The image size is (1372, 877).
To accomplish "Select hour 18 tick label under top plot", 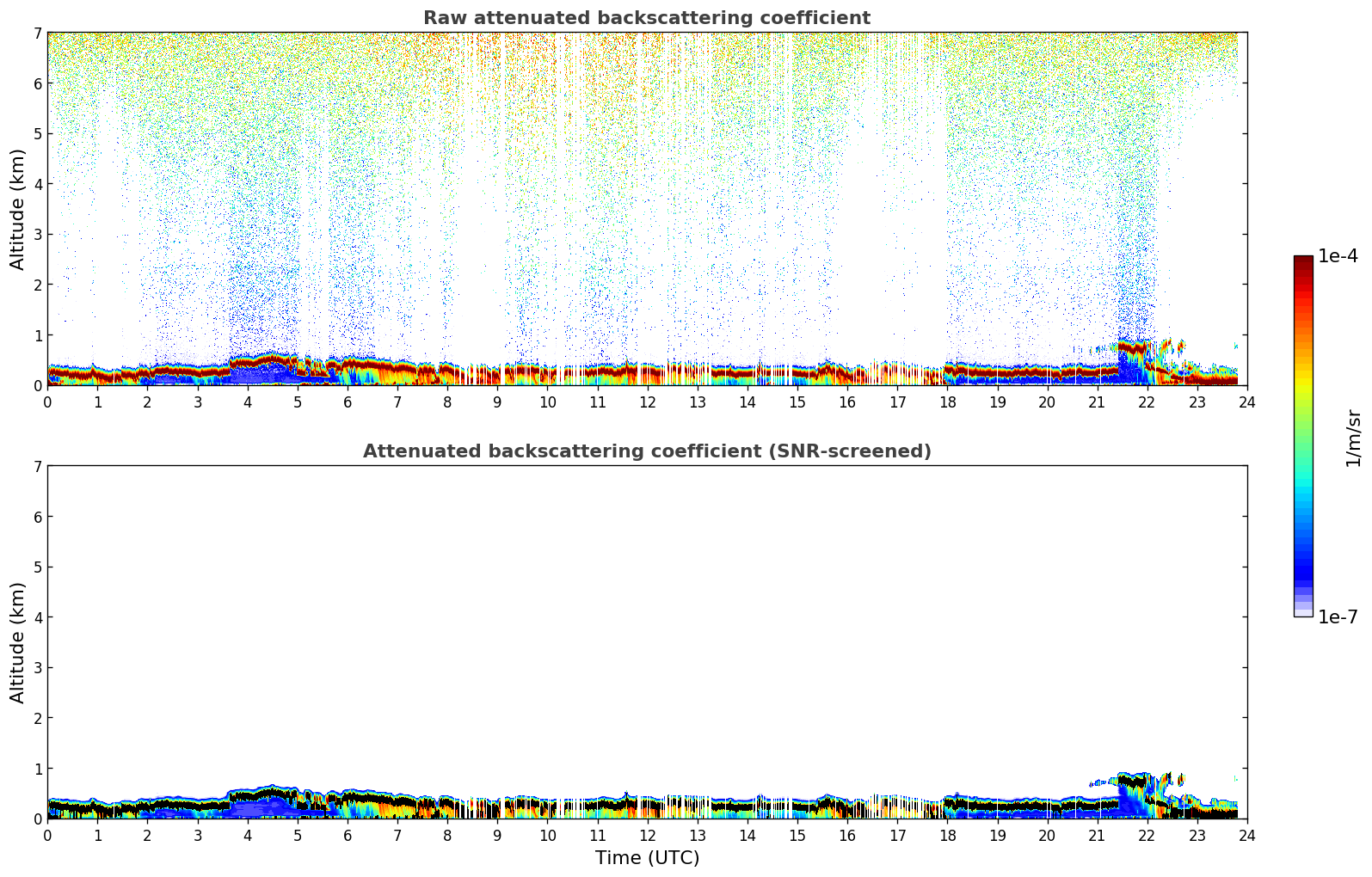I will tap(947, 402).
